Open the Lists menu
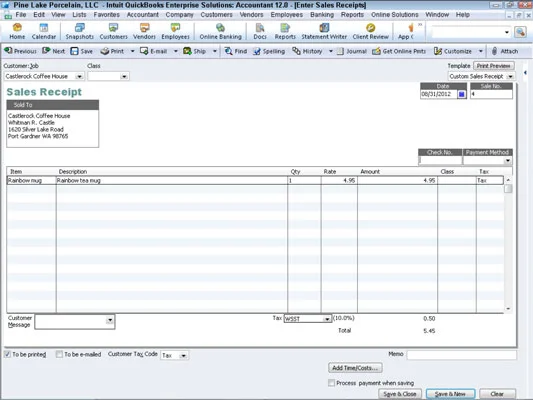The height and width of the screenshot is (400, 533). coord(79,15)
